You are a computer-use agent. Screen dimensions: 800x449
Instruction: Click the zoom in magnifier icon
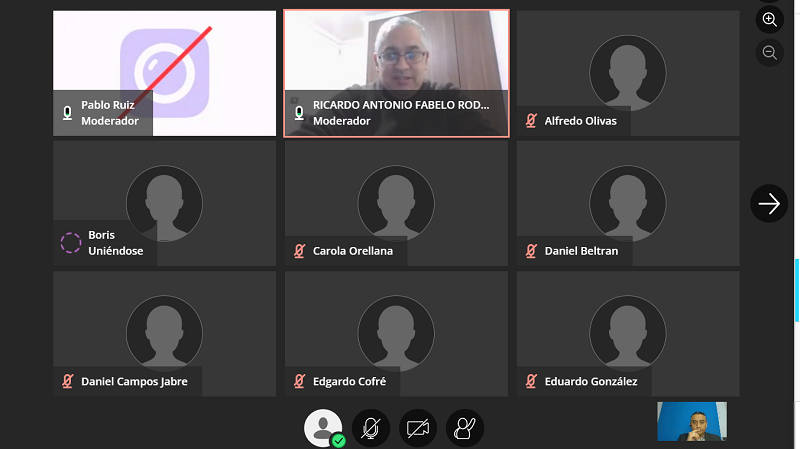tap(769, 20)
